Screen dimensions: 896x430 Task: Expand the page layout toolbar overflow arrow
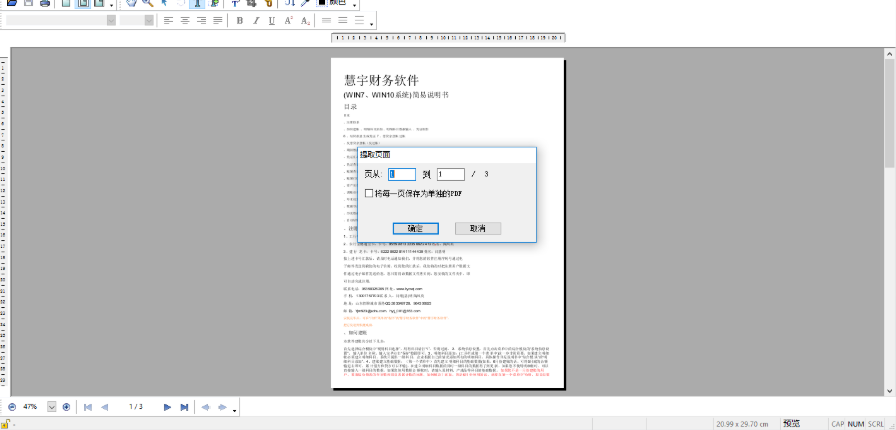click(111, 6)
